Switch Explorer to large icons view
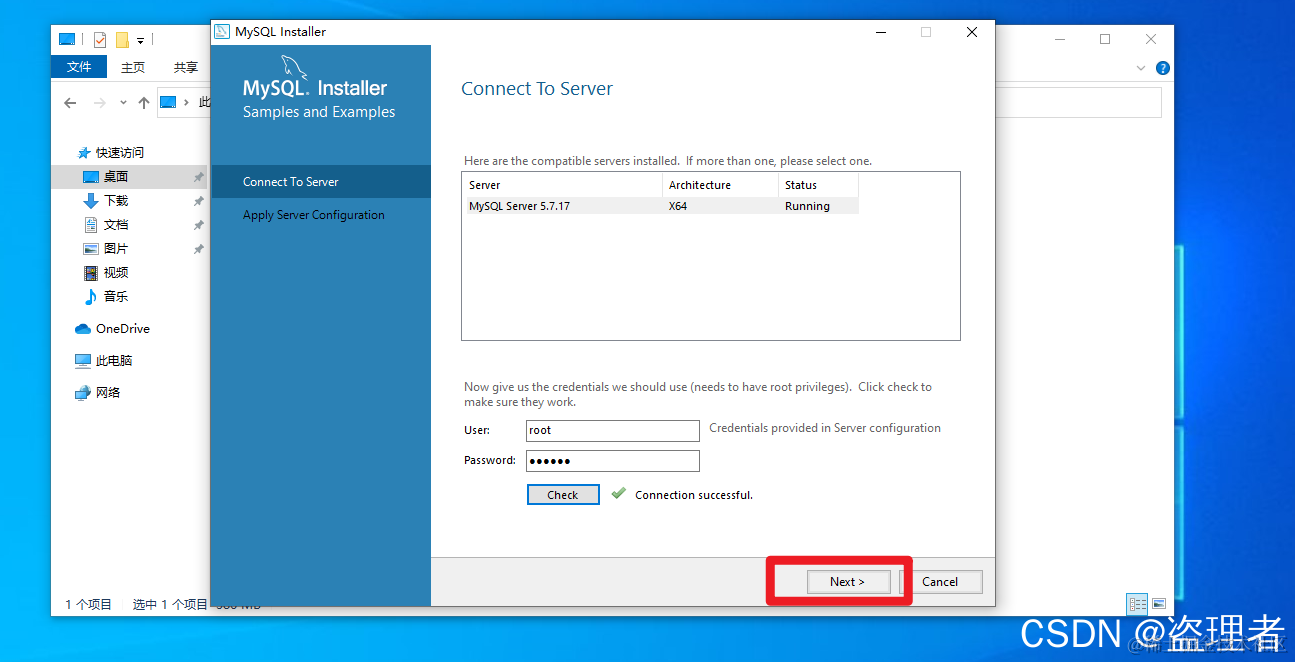Viewport: 1295px width, 662px height. click(x=1159, y=604)
